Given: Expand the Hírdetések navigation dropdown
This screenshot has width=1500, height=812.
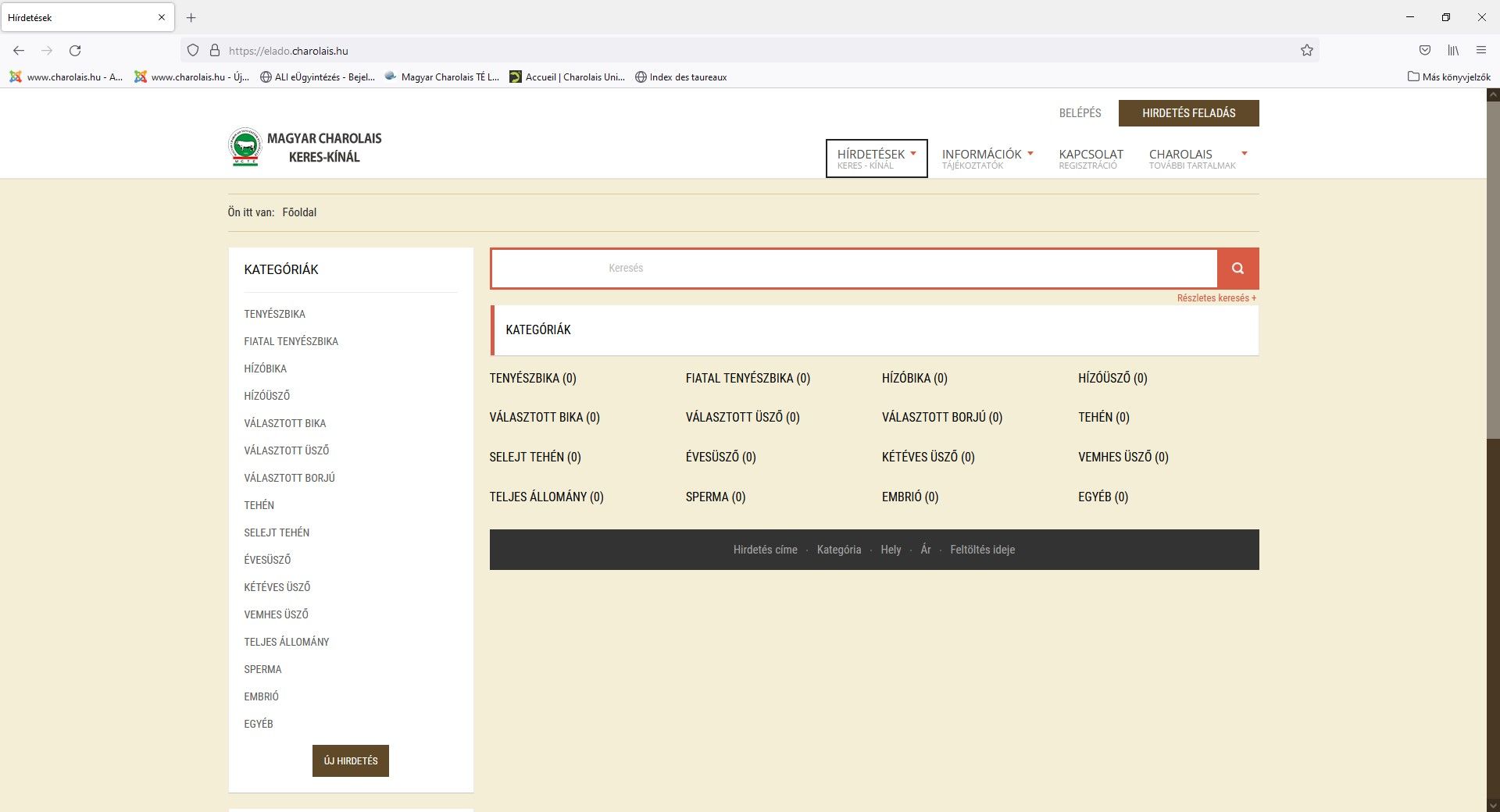Looking at the screenshot, I should [x=876, y=158].
